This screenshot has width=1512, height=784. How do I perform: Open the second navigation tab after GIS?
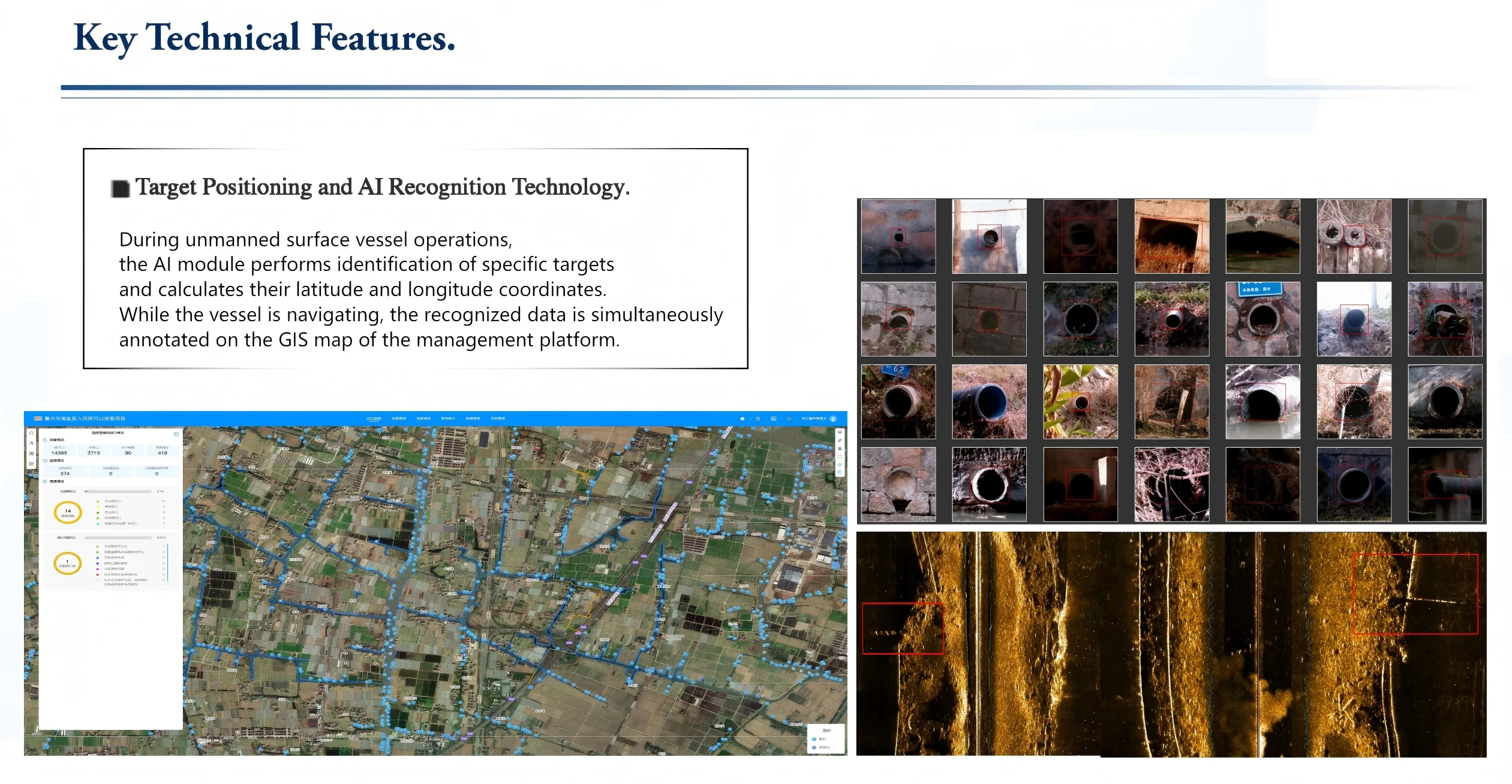[399, 419]
